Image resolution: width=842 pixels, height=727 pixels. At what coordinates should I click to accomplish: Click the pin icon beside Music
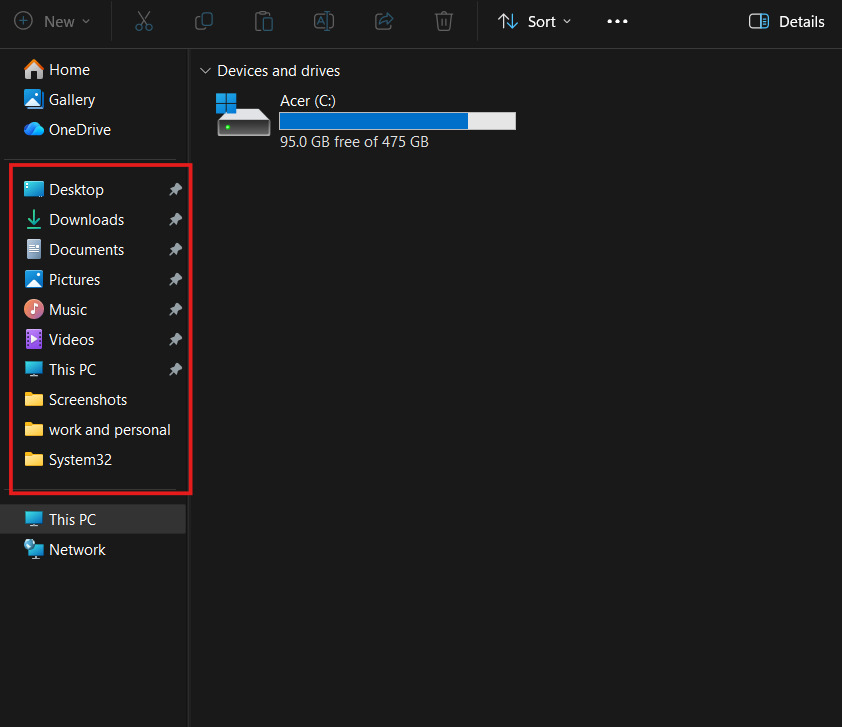(175, 310)
